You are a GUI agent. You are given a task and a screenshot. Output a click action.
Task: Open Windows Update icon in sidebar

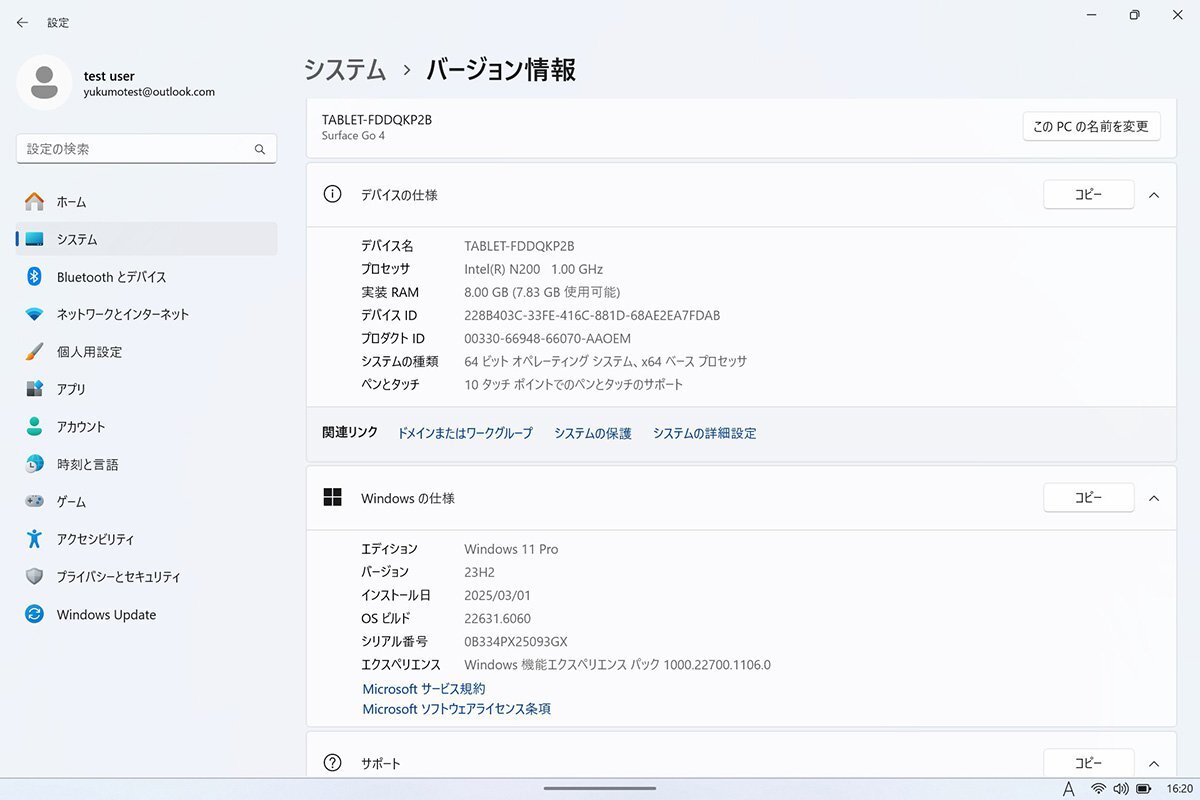(x=35, y=615)
